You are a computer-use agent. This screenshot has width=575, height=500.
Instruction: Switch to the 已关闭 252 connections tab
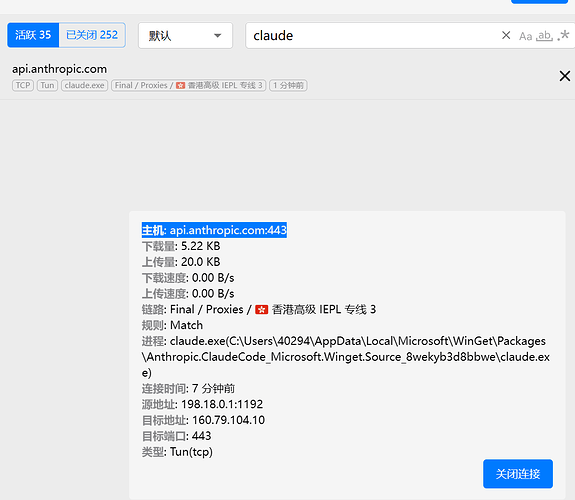pyautogui.click(x=92, y=35)
